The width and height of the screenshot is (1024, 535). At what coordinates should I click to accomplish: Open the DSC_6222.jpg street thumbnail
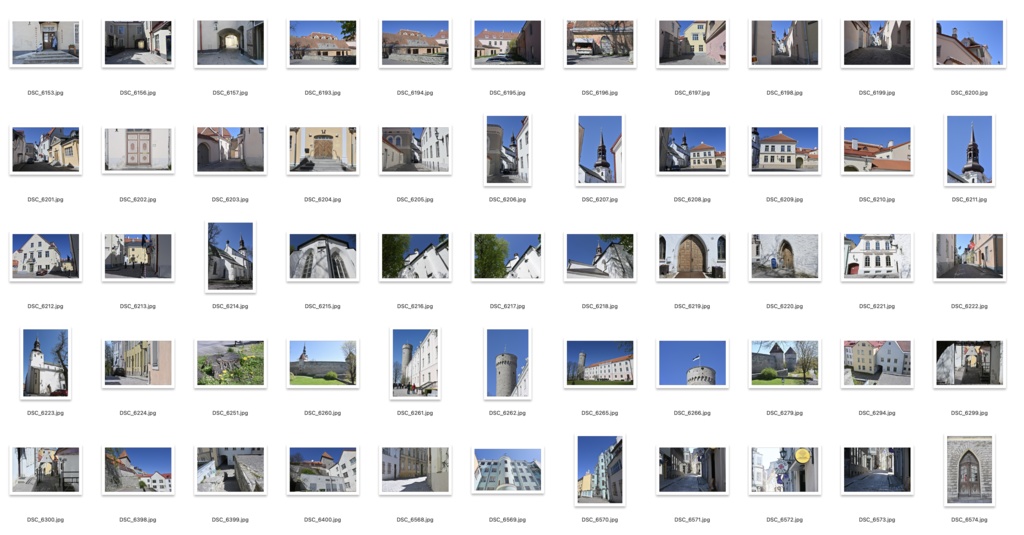[x=969, y=257]
